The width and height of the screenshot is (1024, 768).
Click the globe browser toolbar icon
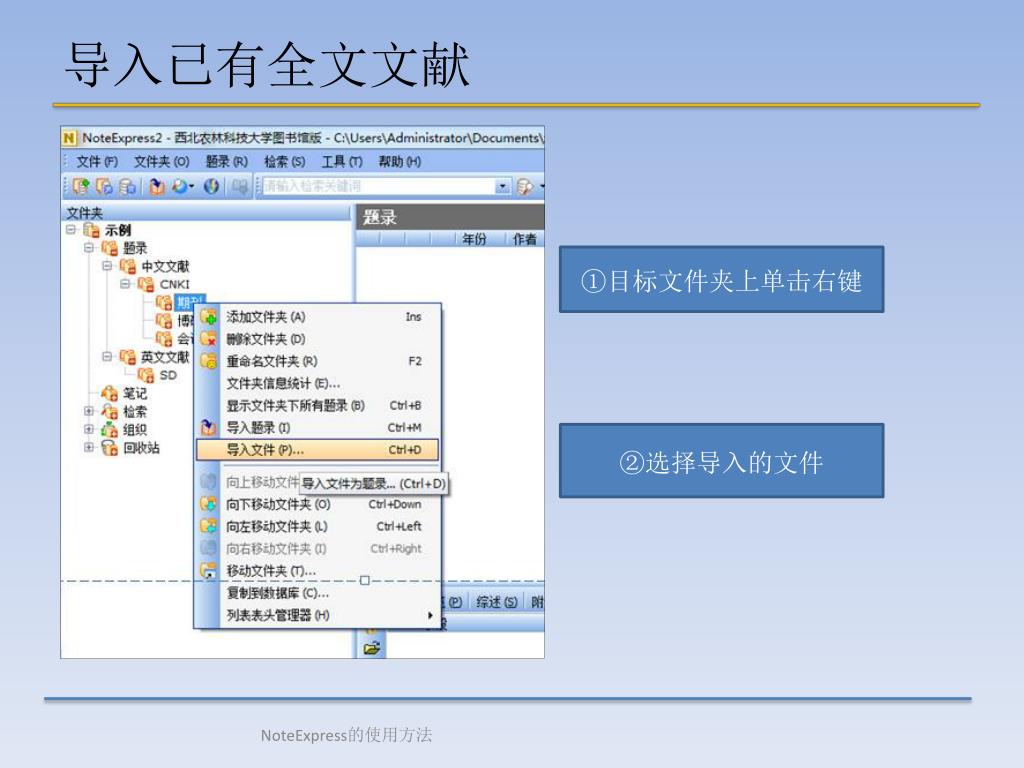point(211,187)
